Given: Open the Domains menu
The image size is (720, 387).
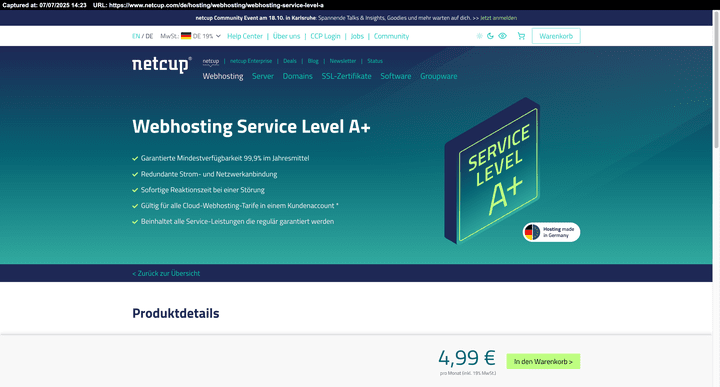Looking at the screenshot, I should [x=298, y=76].
